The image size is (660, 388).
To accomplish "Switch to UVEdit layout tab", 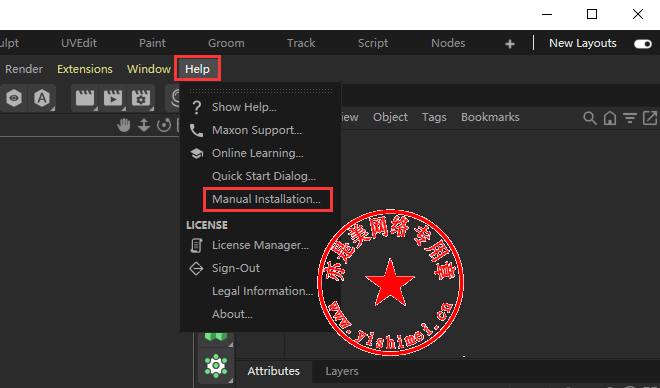I will (x=79, y=43).
